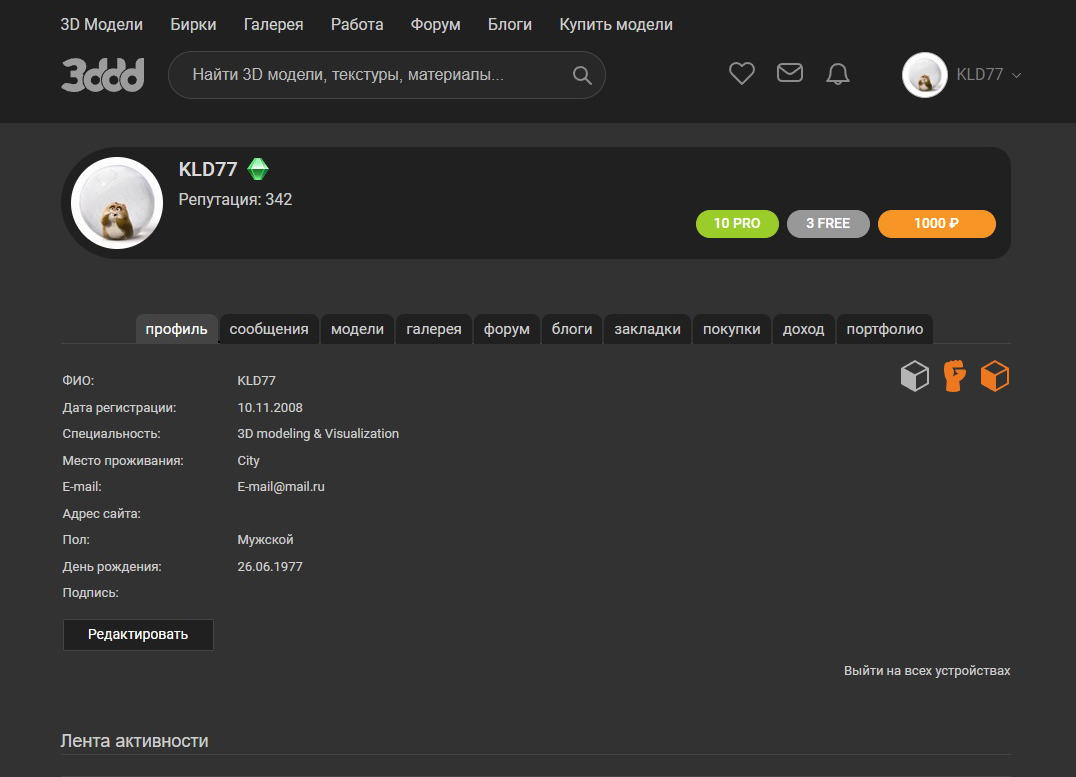Click Выйти на всех устройствах link
This screenshot has width=1076, height=777.
pos(927,671)
